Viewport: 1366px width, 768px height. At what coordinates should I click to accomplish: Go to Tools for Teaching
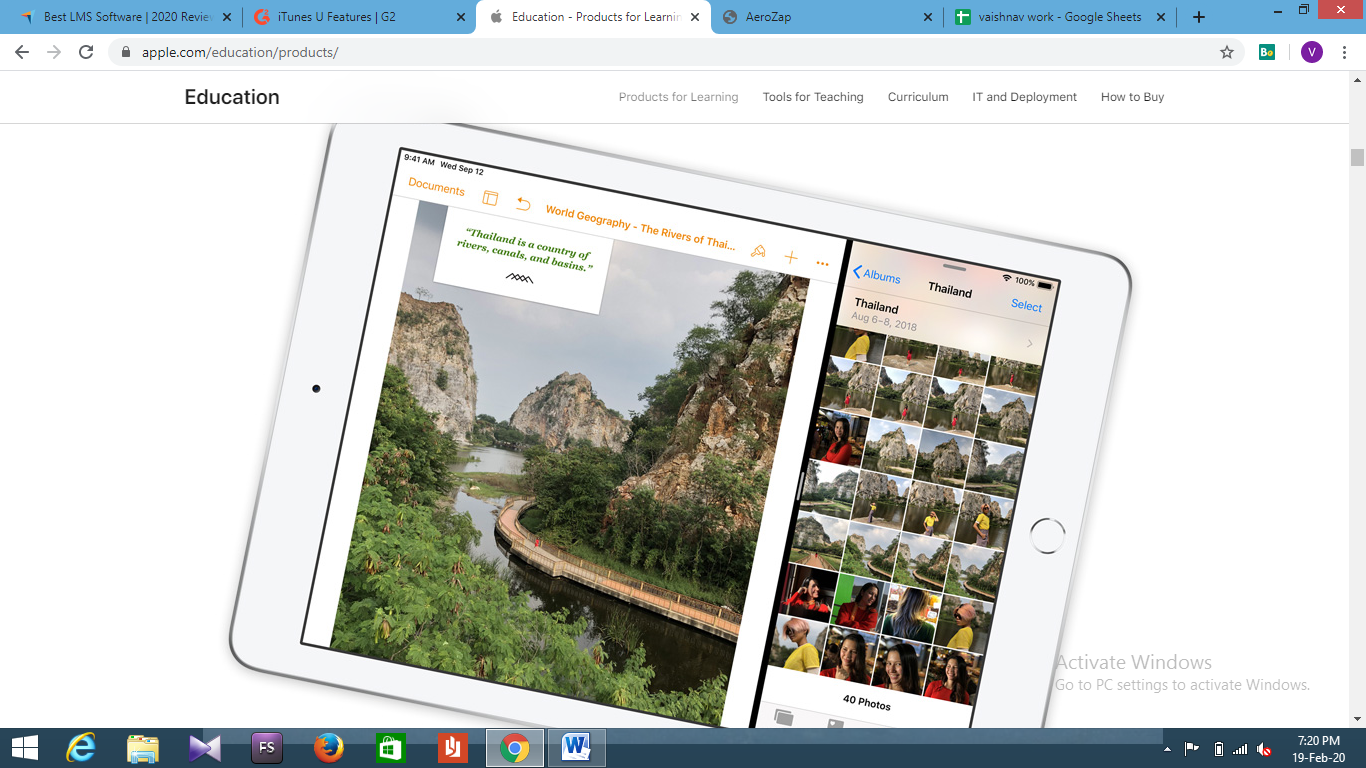(813, 97)
